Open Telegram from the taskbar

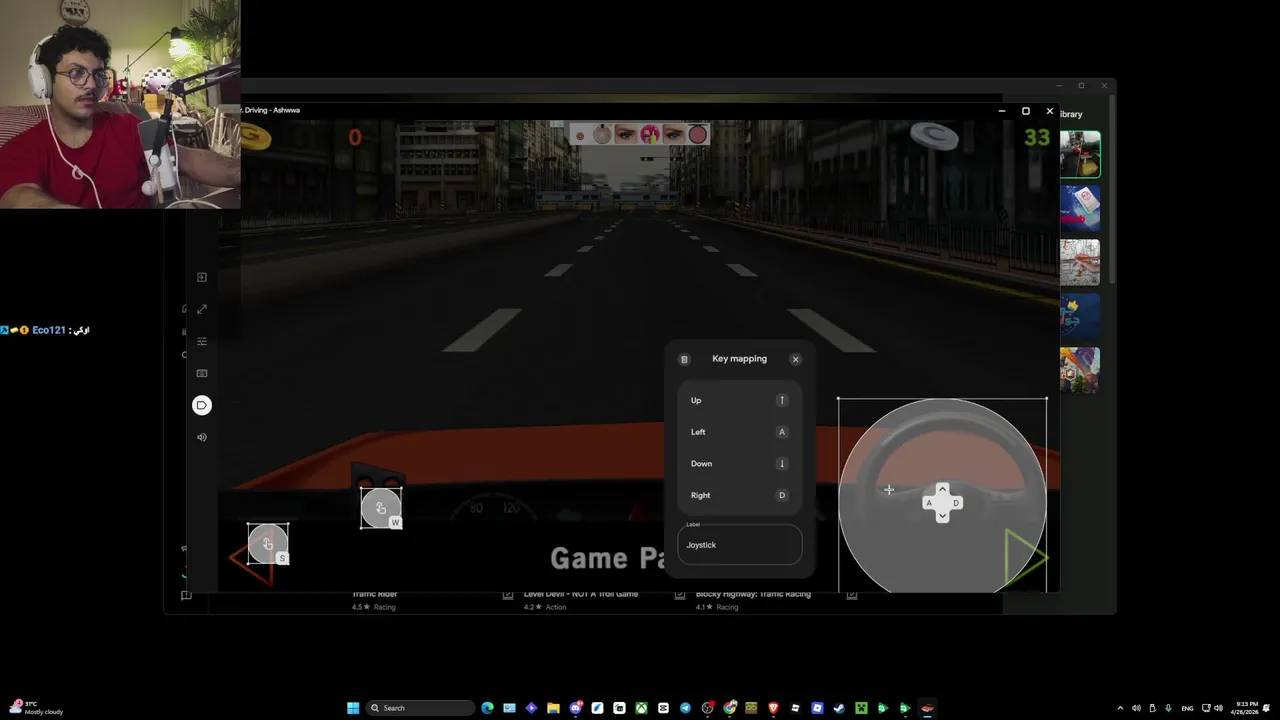point(685,708)
